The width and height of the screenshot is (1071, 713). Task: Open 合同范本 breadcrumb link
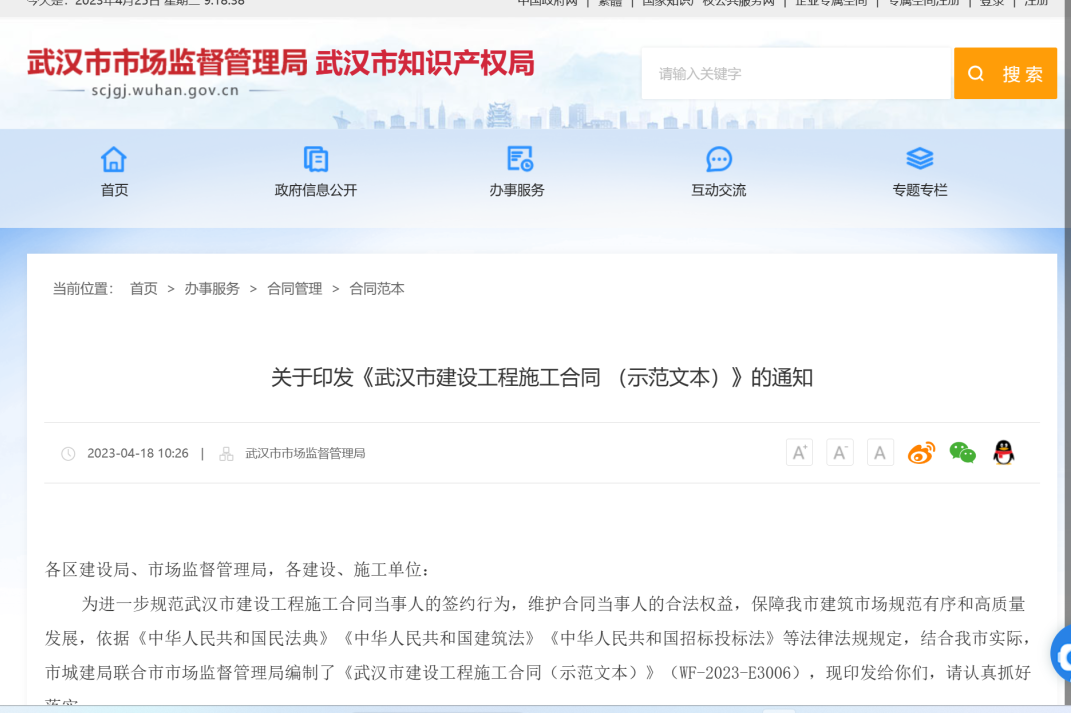pyautogui.click(x=377, y=289)
